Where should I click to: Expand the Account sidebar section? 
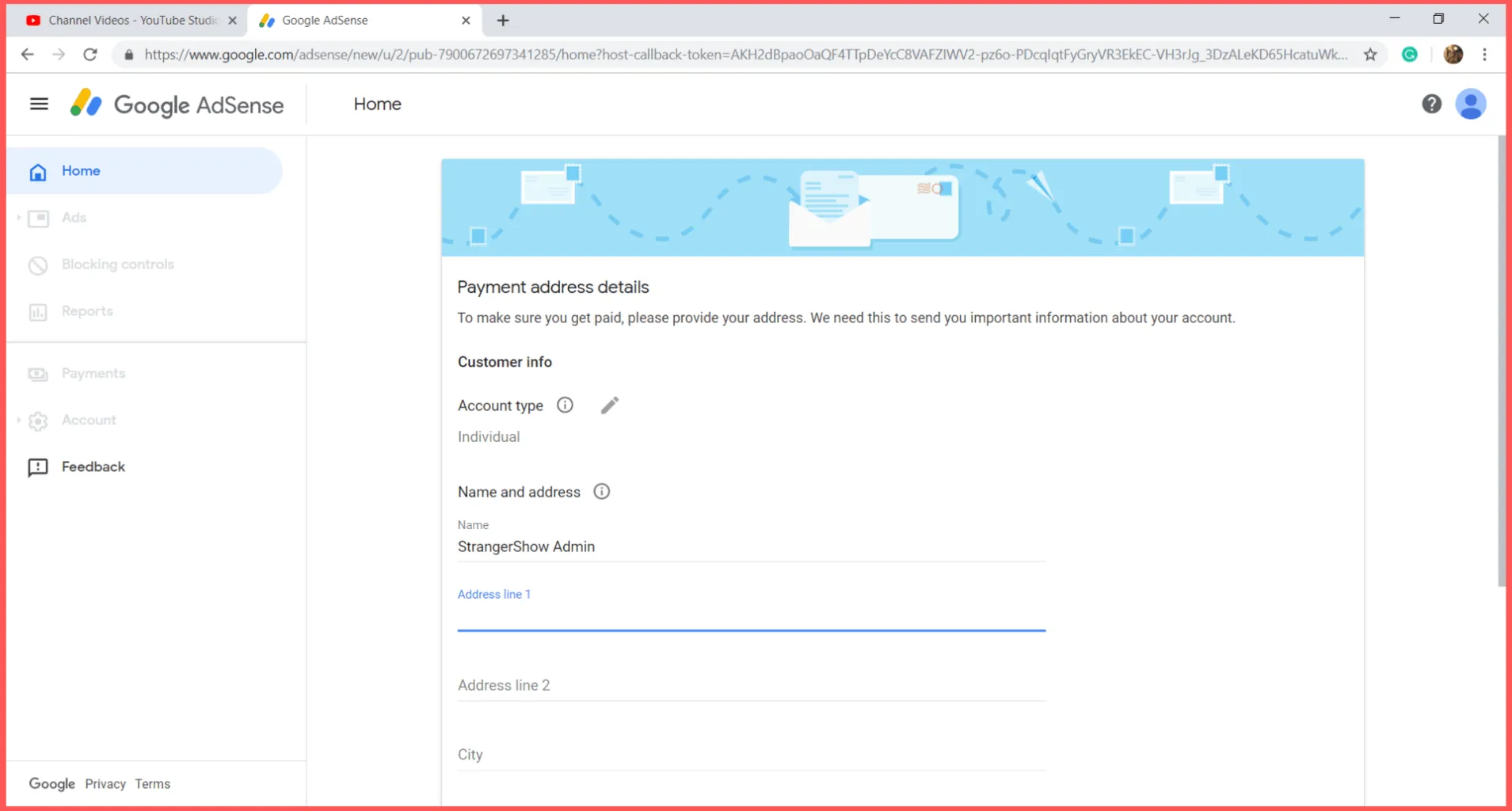[18, 420]
